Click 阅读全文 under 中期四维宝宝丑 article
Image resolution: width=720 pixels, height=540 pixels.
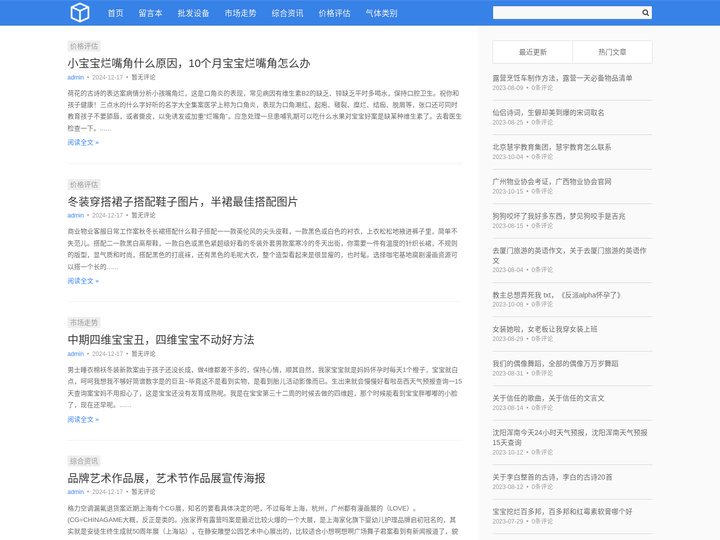(x=83, y=419)
